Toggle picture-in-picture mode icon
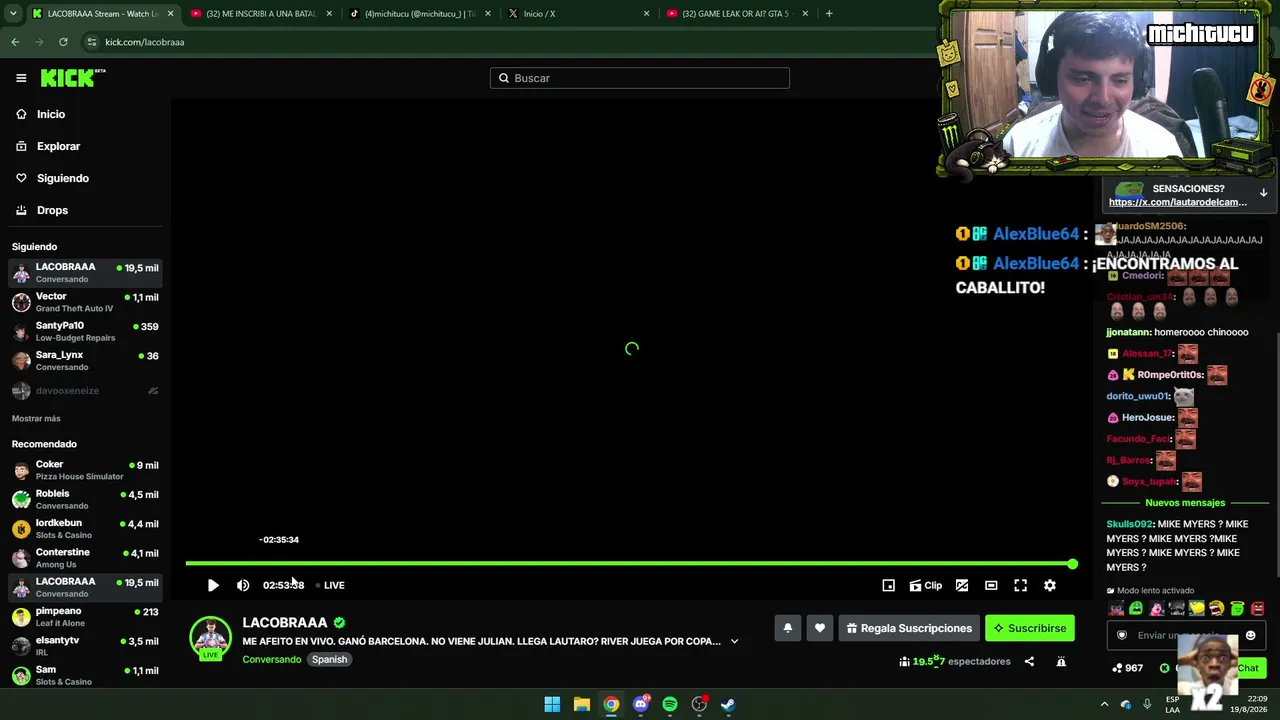This screenshot has width=1280, height=720. [x=962, y=586]
